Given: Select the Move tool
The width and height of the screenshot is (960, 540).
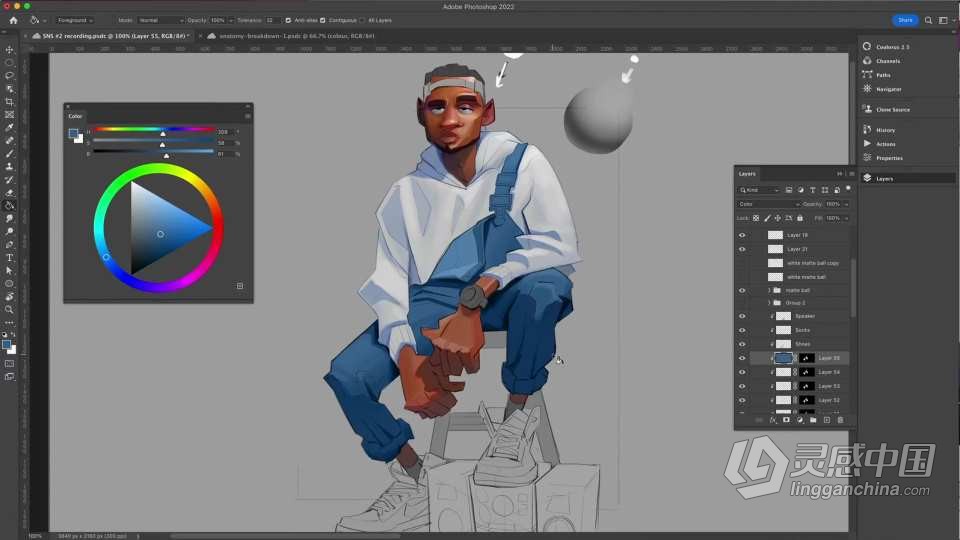Looking at the screenshot, I should coord(9,50).
